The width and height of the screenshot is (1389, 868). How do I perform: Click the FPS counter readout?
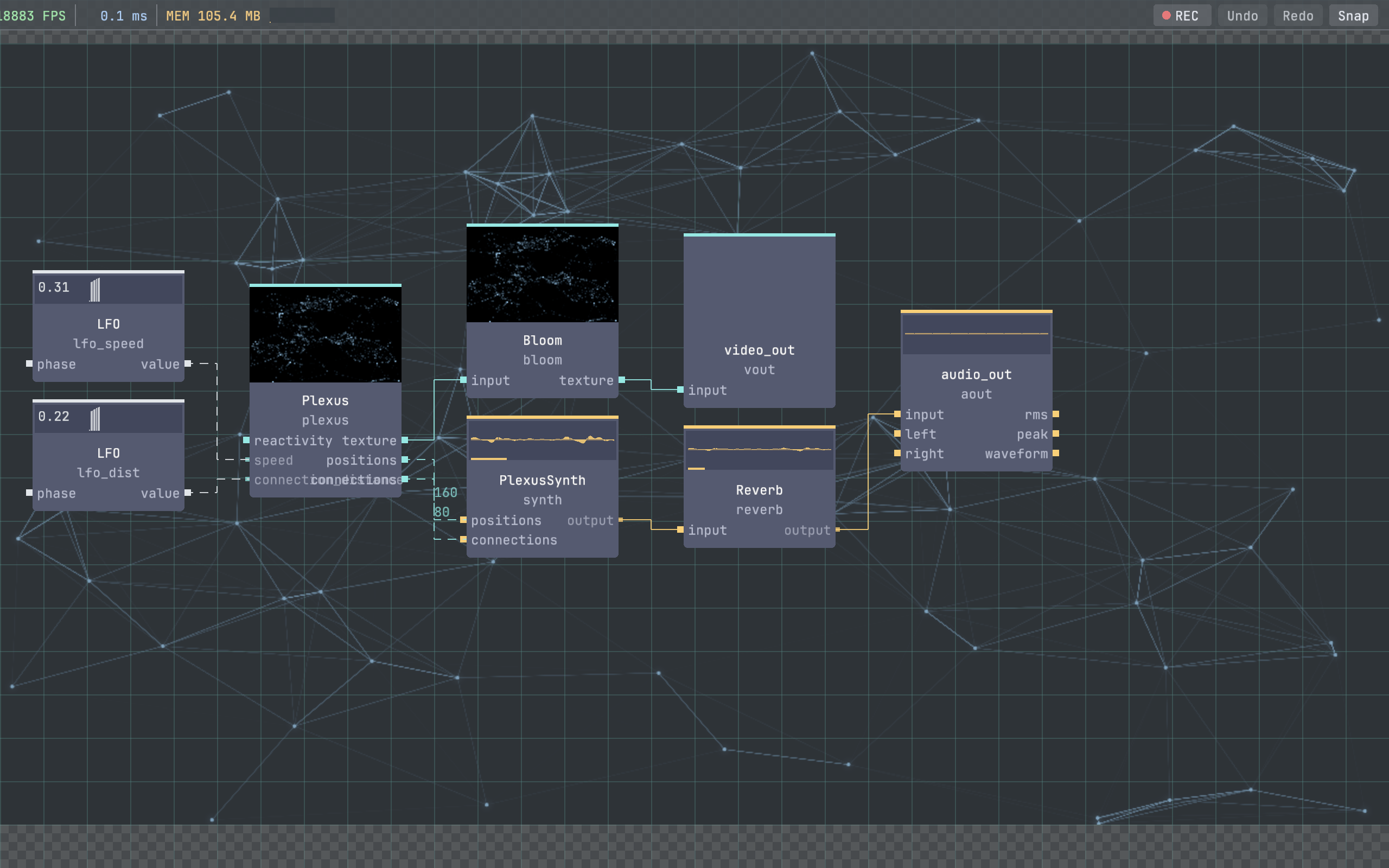coord(33,16)
